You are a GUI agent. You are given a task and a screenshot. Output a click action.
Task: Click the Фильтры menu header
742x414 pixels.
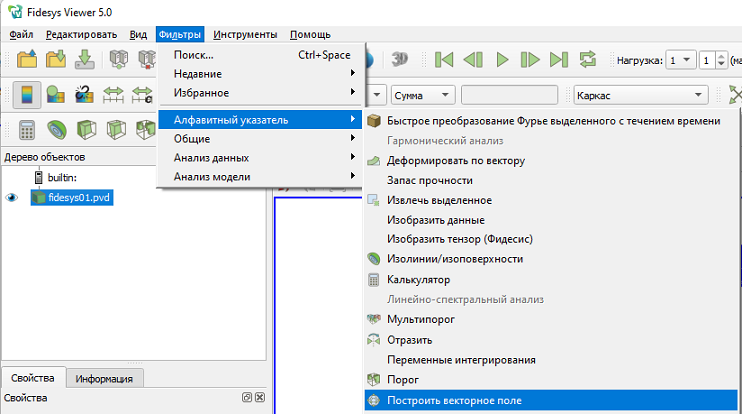tap(180, 35)
